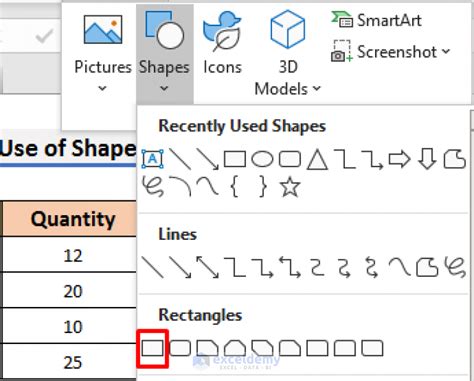The height and width of the screenshot is (381, 474).
Task: Choose the straight Line under Lines
Action: click(152, 267)
